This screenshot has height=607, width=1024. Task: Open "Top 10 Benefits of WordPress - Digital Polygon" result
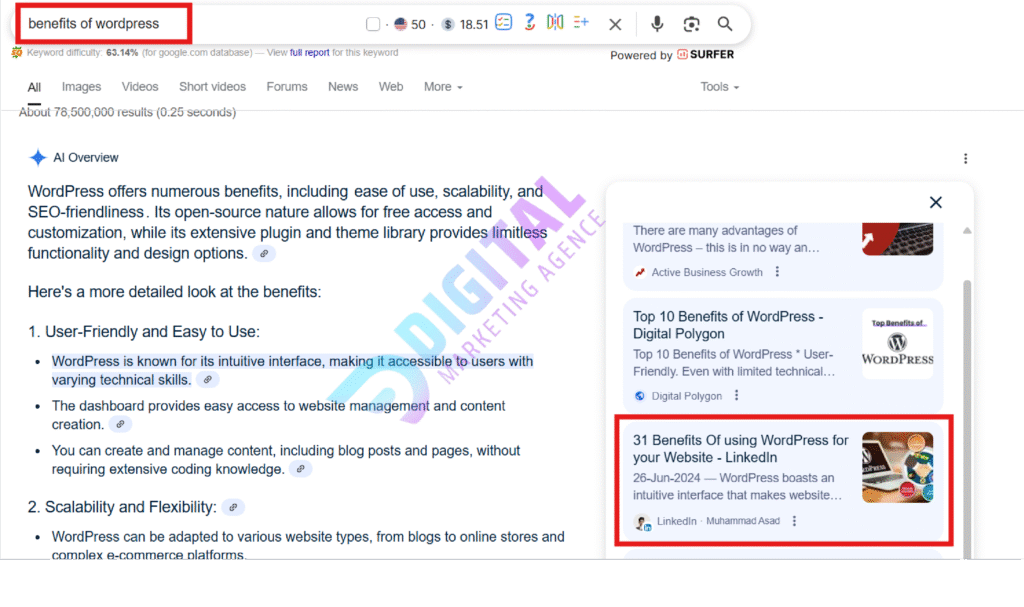click(728, 325)
